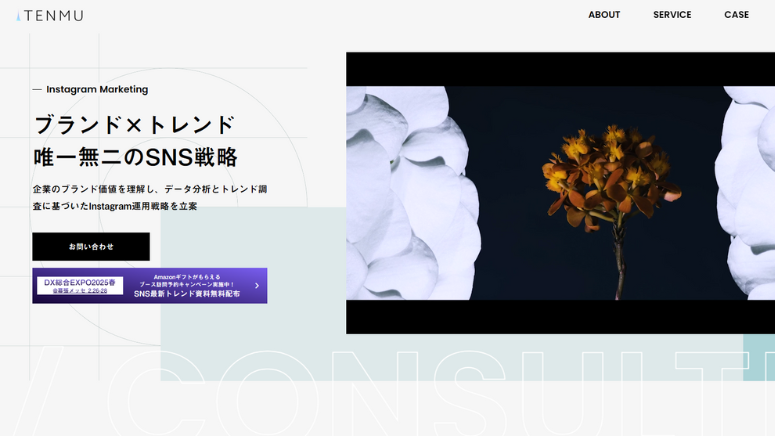Click the white DX総合EXPO2025春 label
Image resolution: width=775 pixels, height=436 pixels.
(80, 285)
